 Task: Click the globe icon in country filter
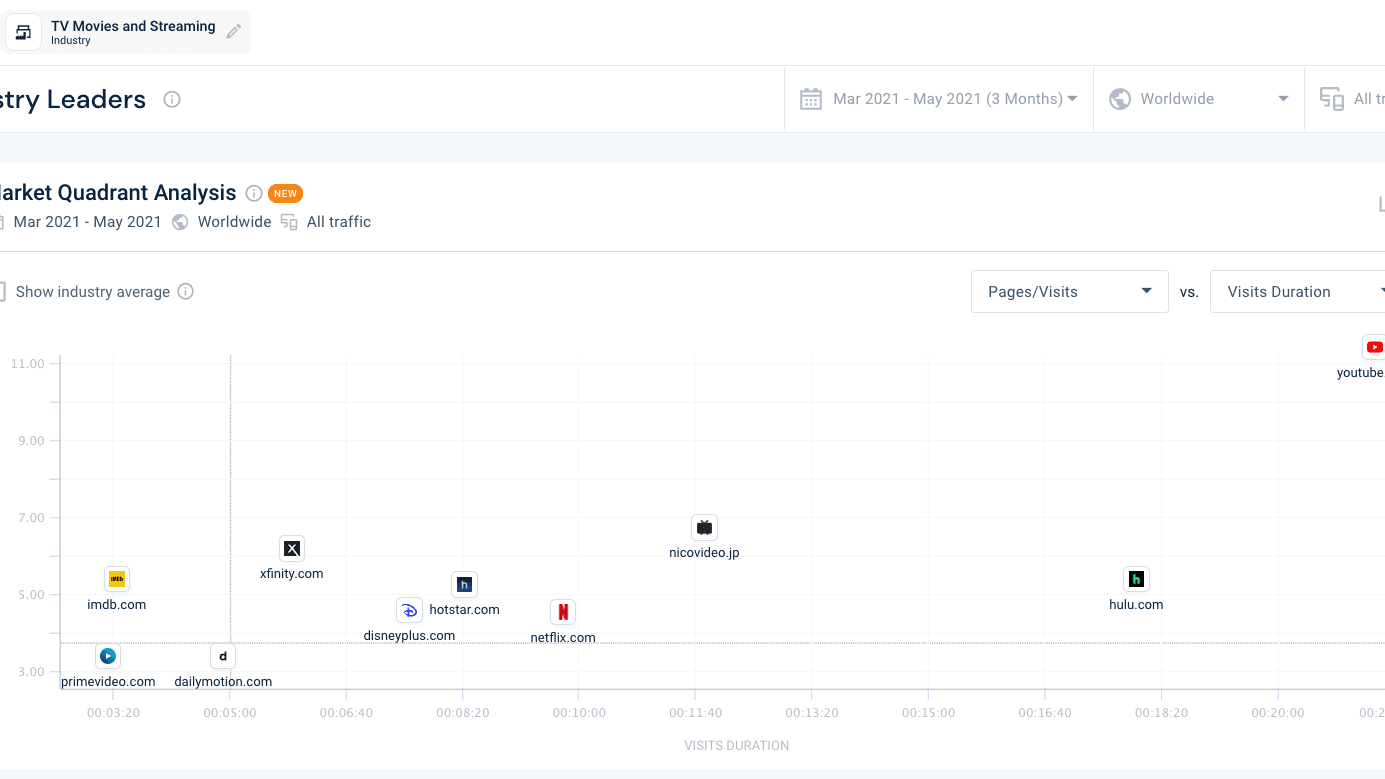pos(1120,99)
